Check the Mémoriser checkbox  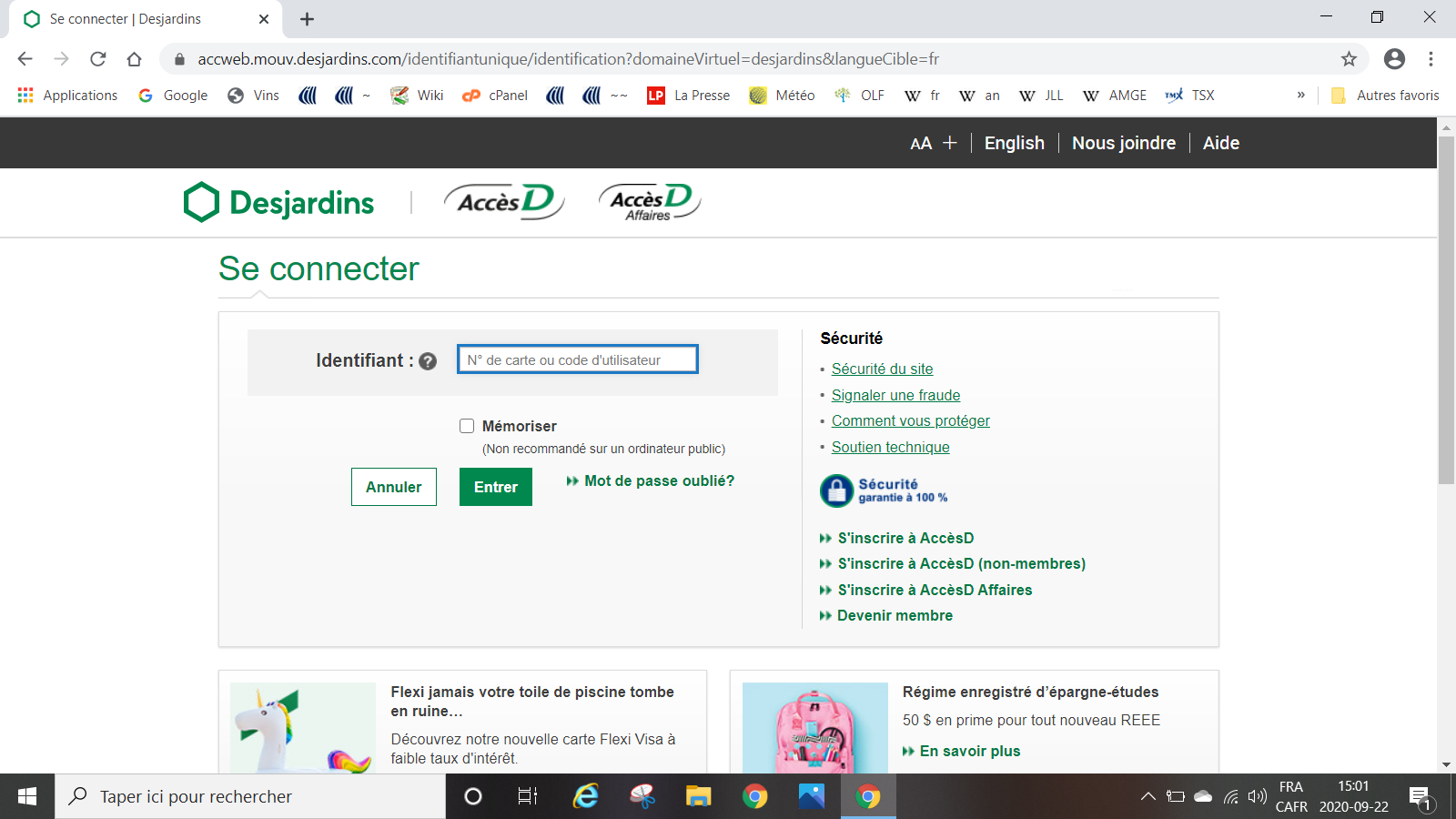point(467,426)
